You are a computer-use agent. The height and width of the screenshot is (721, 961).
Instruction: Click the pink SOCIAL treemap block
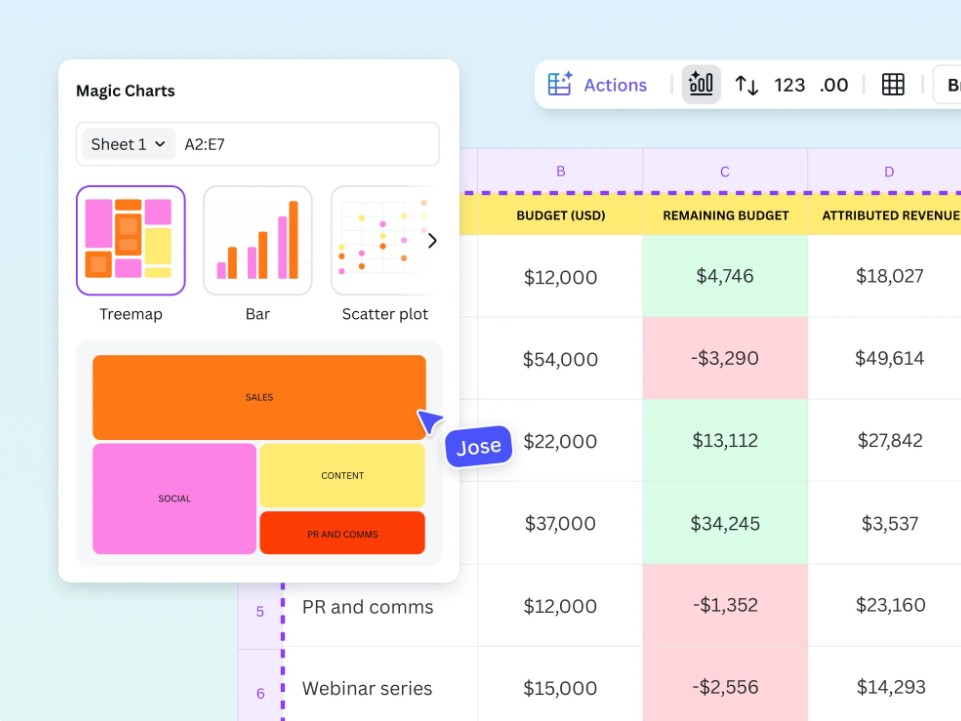[x=175, y=498]
